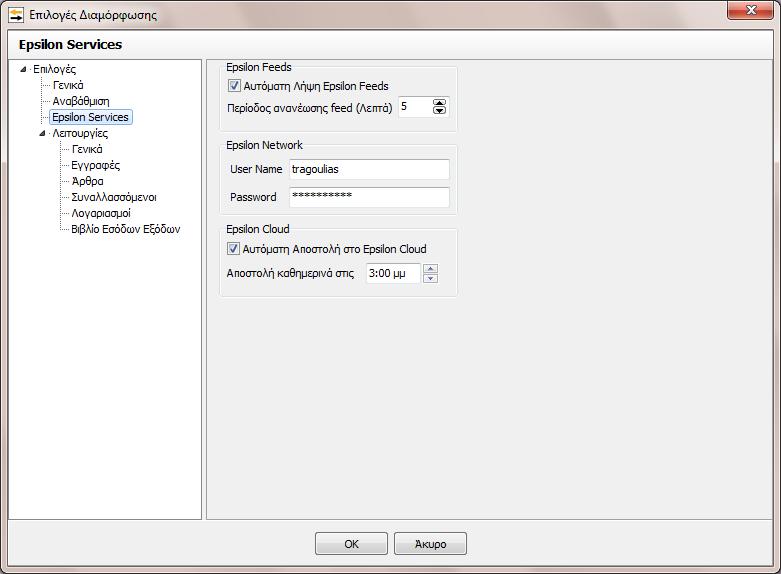Cancel with the Άκυρο button
Image resolution: width=781 pixels, height=574 pixels.
pos(430,544)
